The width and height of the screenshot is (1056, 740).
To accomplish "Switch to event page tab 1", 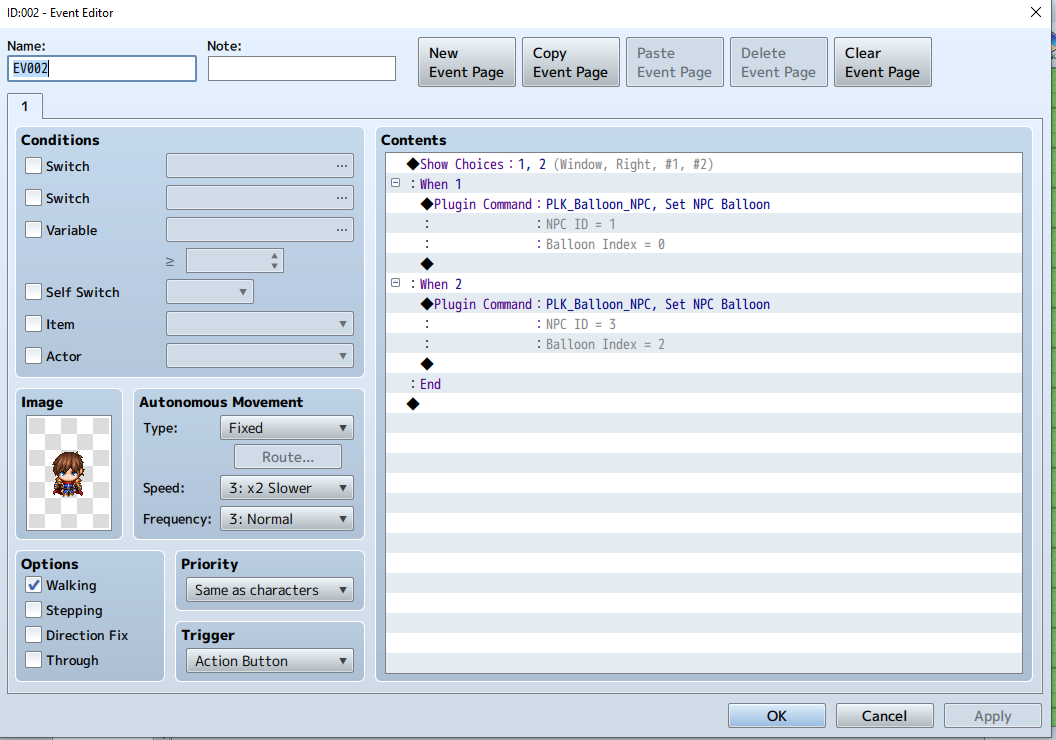I will tap(25, 106).
